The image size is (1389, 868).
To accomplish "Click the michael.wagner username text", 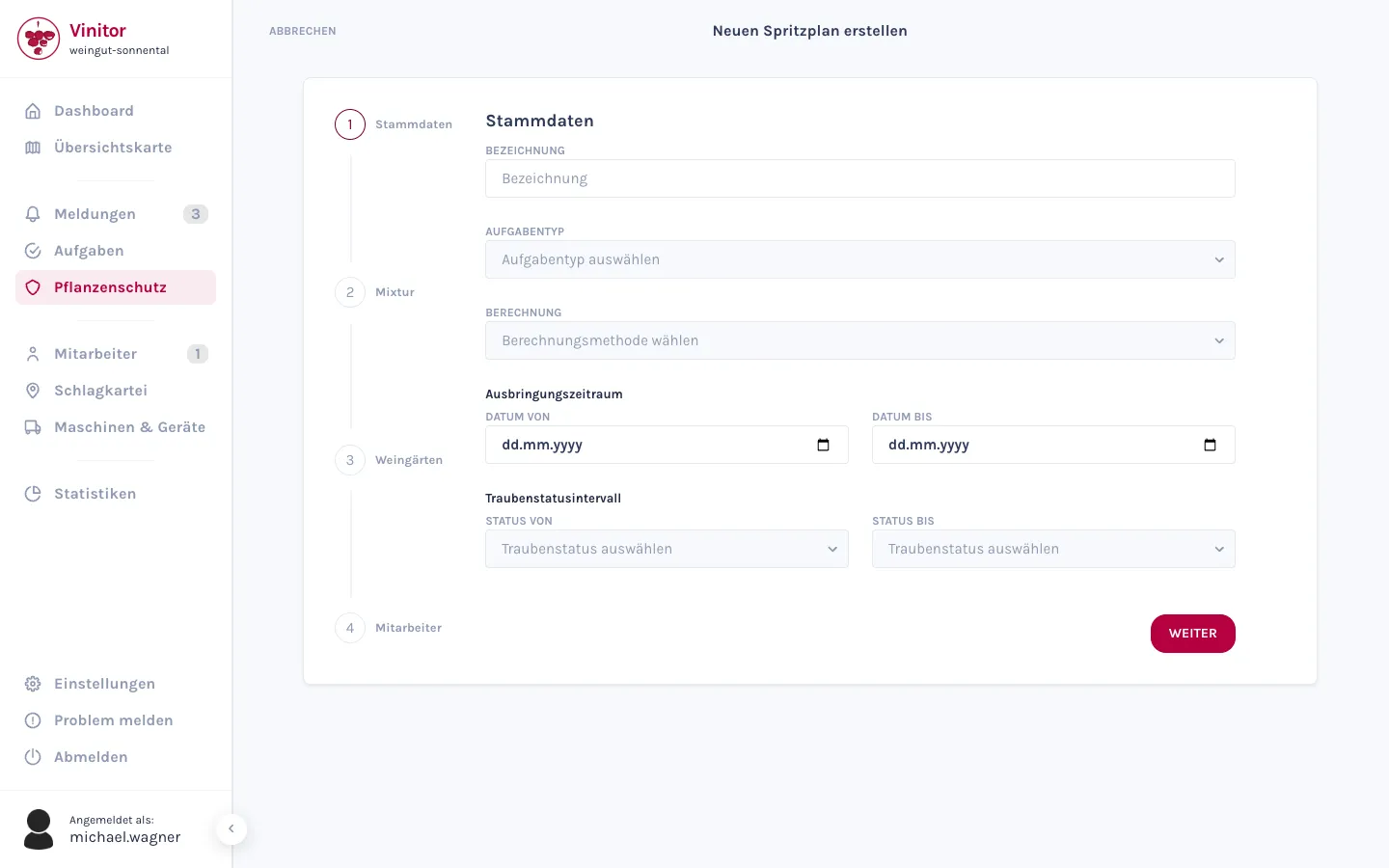I will tap(125, 837).
